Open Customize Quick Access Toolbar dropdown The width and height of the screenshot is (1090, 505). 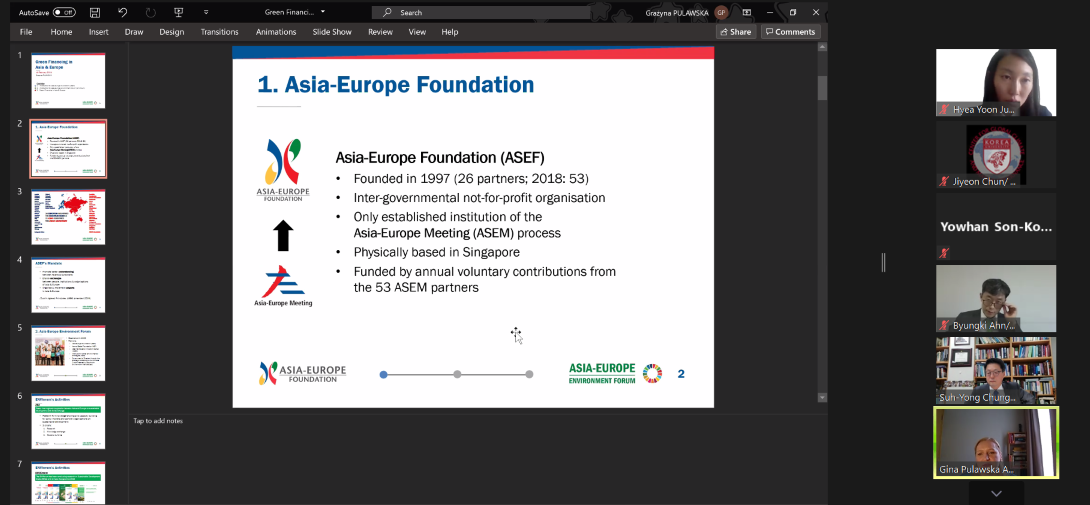point(206,13)
